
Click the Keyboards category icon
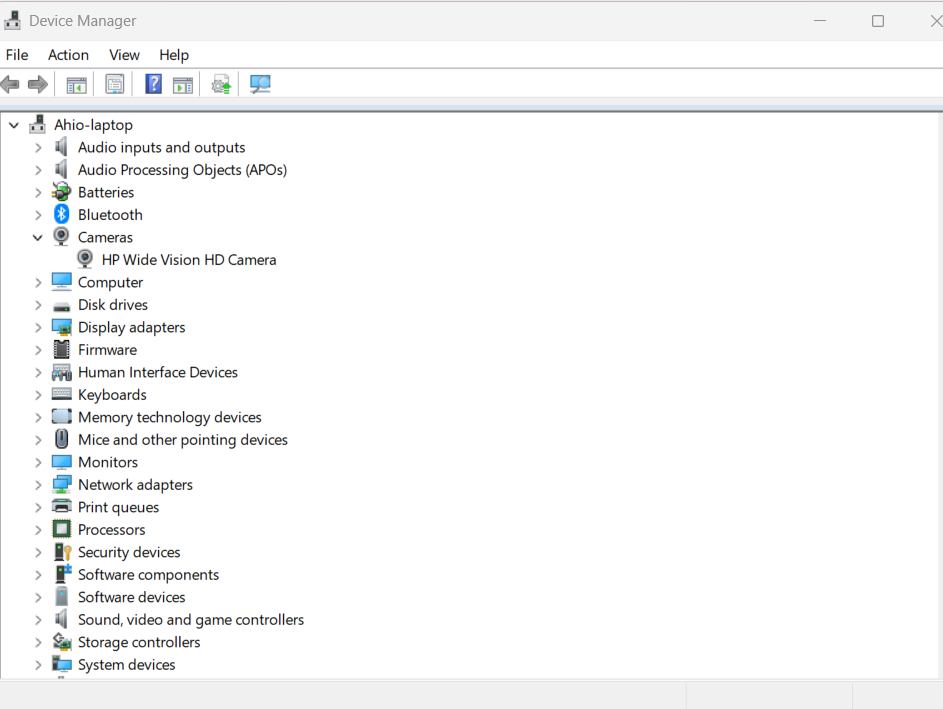tap(61, 394)
